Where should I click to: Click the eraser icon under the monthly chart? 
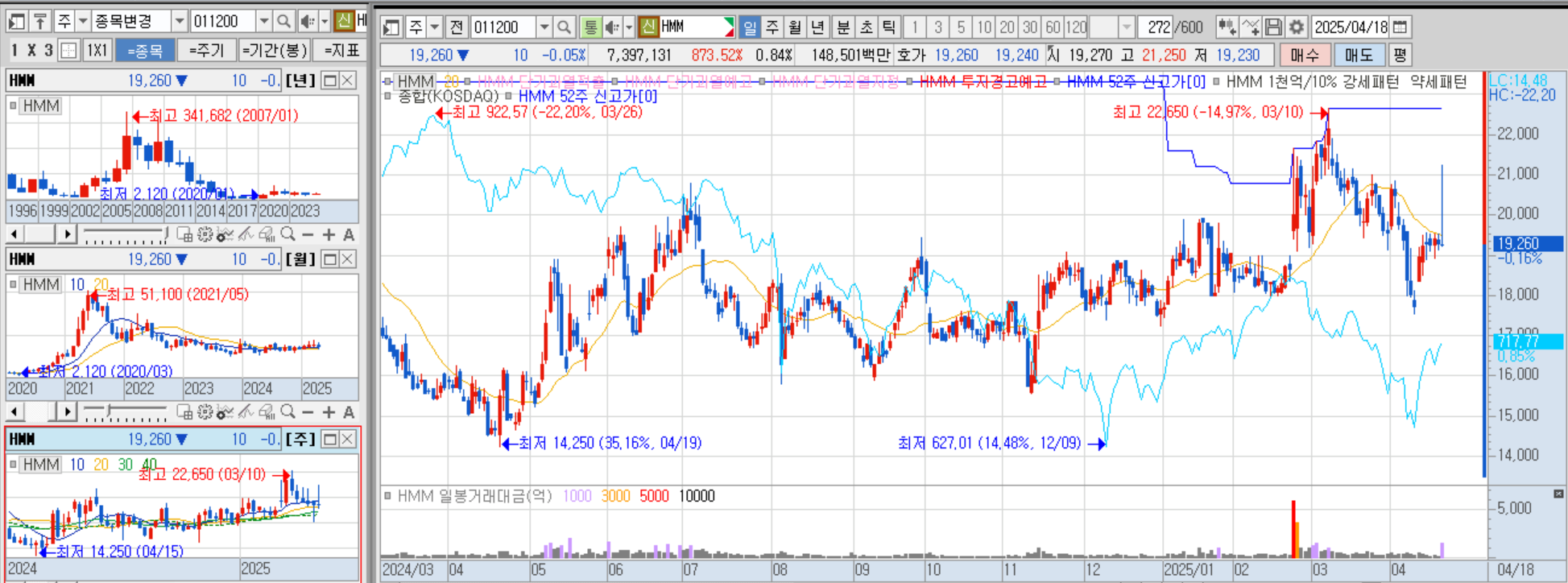266,412
